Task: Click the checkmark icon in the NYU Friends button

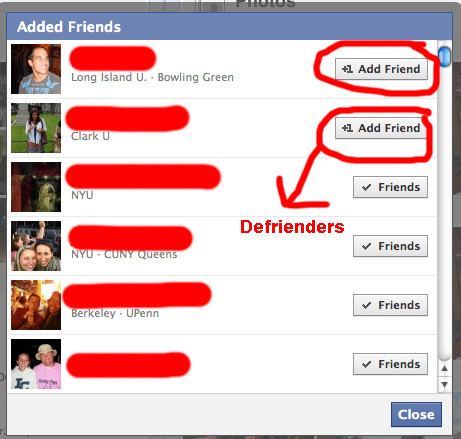Action: [367, 187]
